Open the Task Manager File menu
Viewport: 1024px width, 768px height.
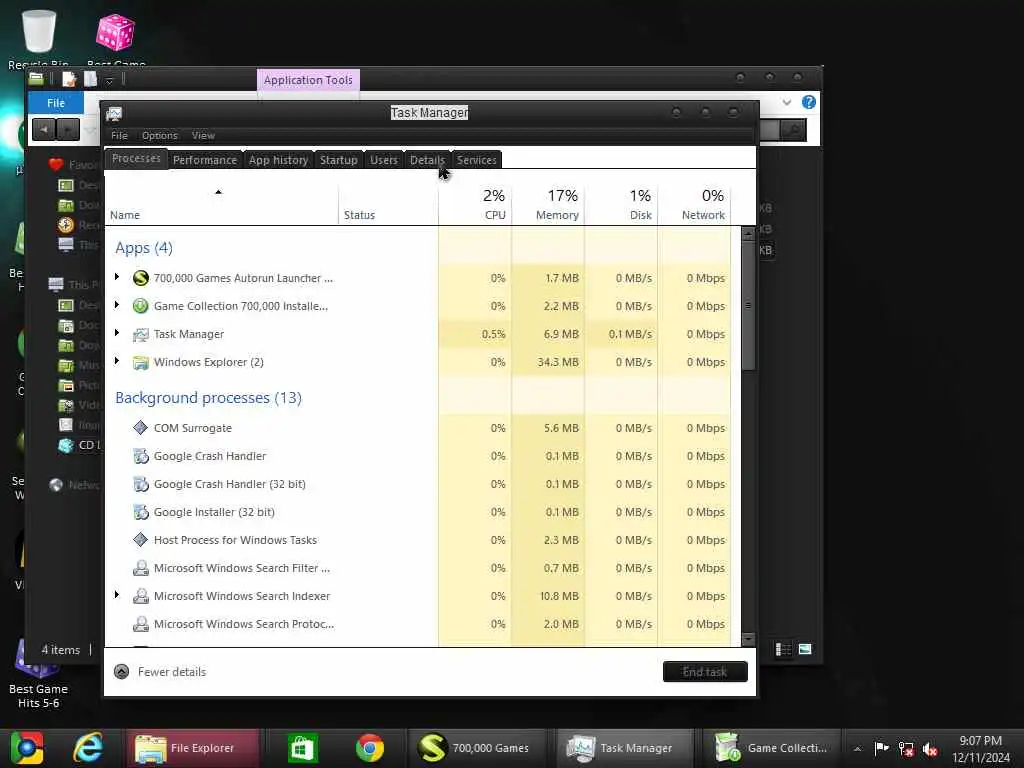point(120,136)
